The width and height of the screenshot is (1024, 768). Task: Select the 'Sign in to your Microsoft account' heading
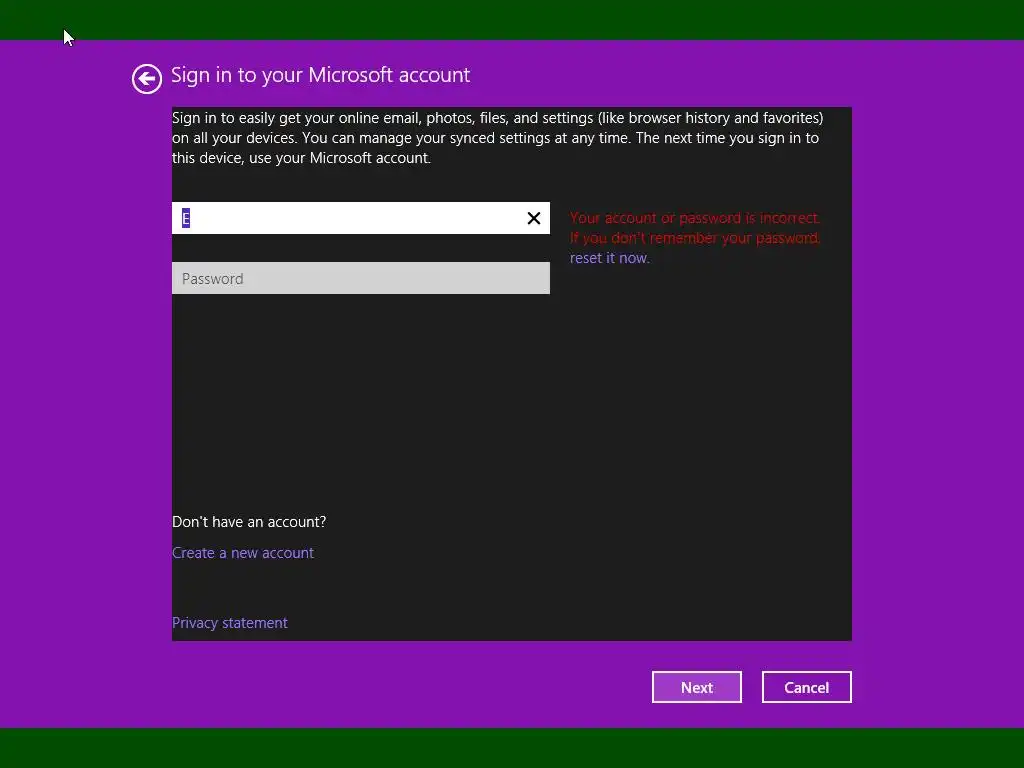pyautogui.click(x=320, y=75)
